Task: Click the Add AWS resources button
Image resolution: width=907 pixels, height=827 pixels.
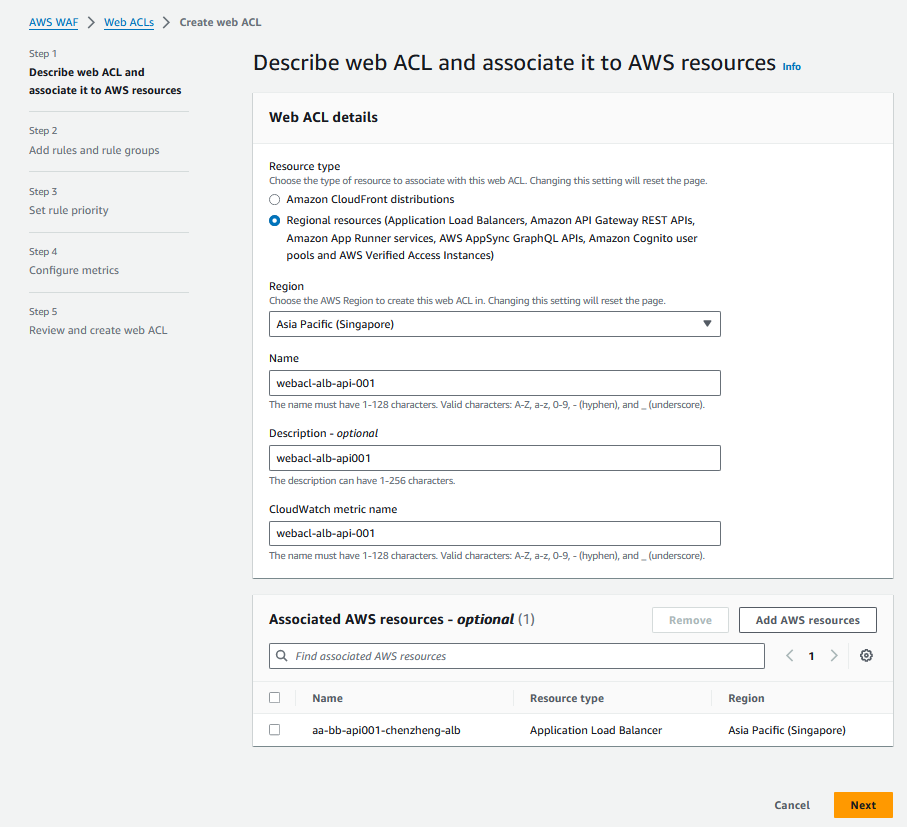Action: tap(808, 620)
